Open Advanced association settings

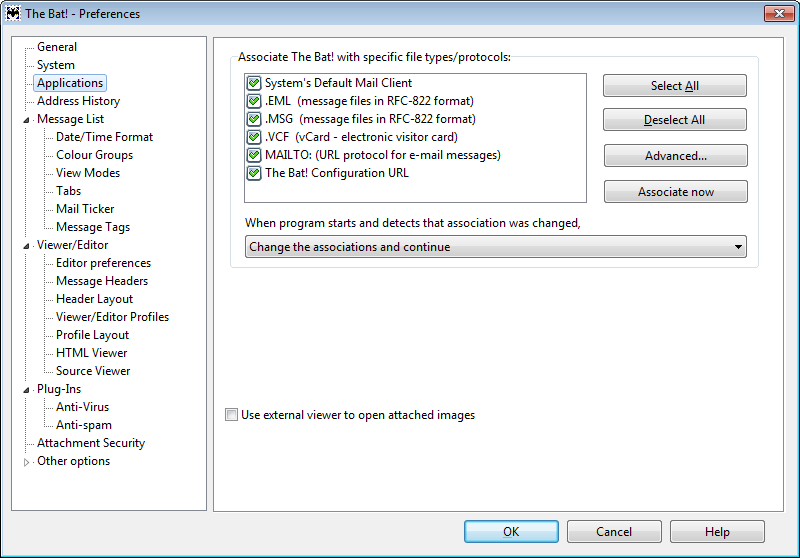(676, 156)
